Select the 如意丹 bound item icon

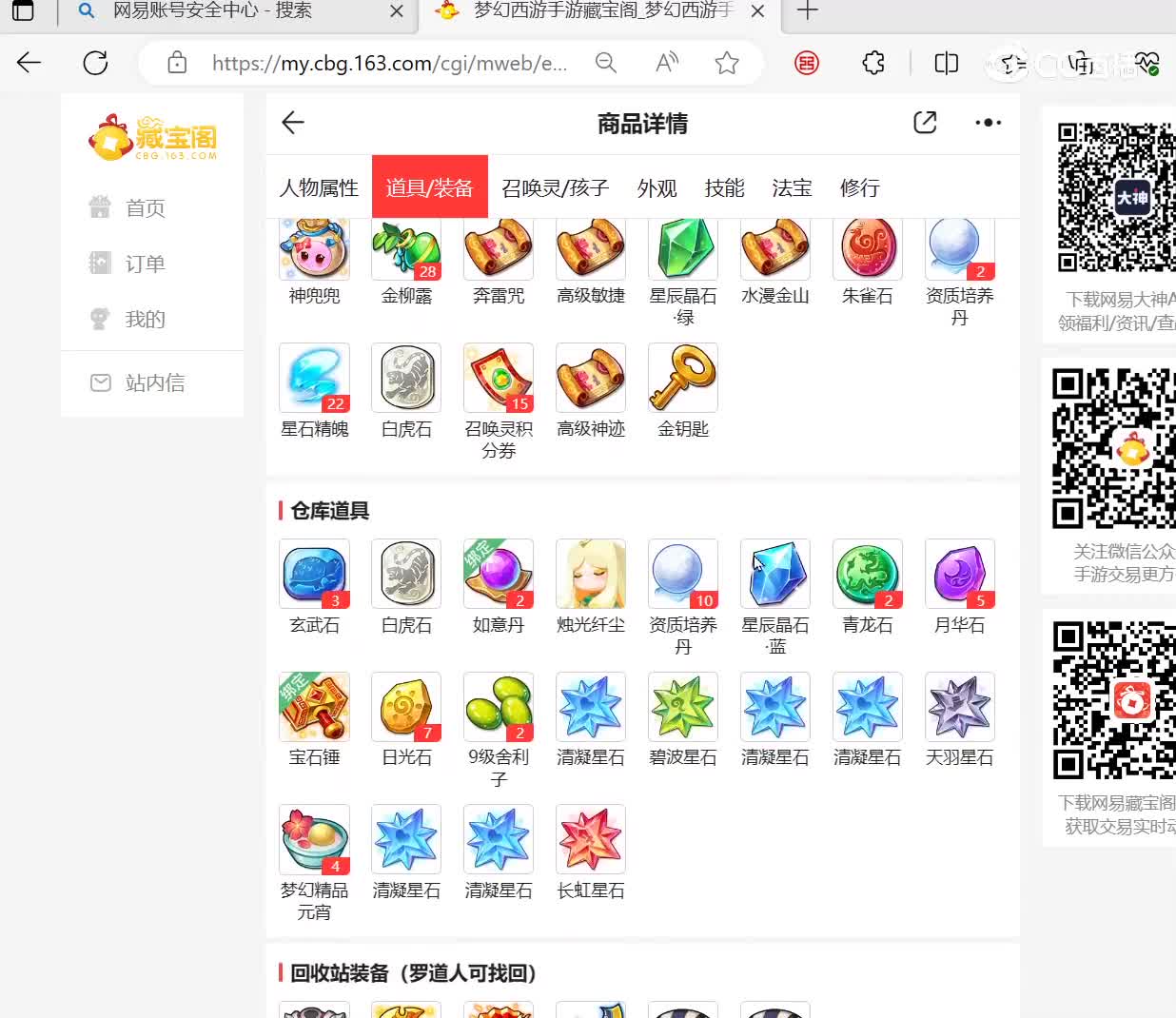pyautogui.click(x=499, y=574)
